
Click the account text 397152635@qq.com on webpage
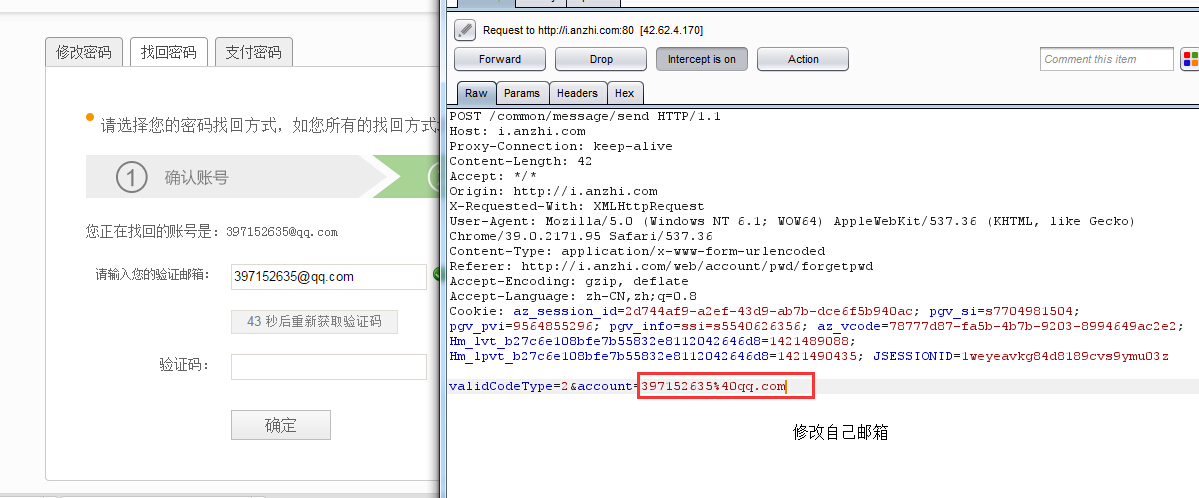tap(281, 232)
